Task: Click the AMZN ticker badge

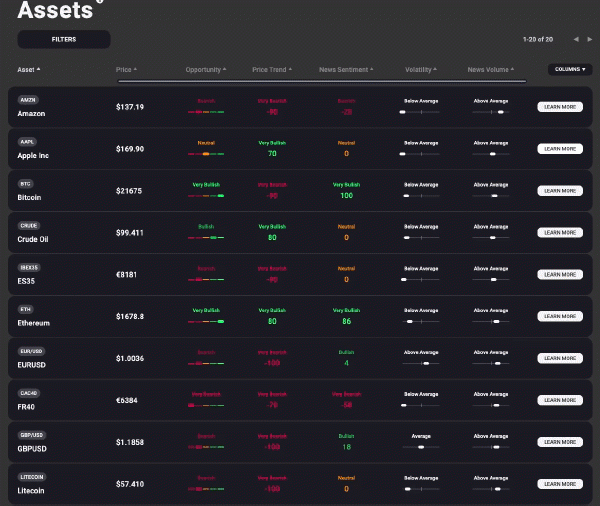Action: click(28, 100)
